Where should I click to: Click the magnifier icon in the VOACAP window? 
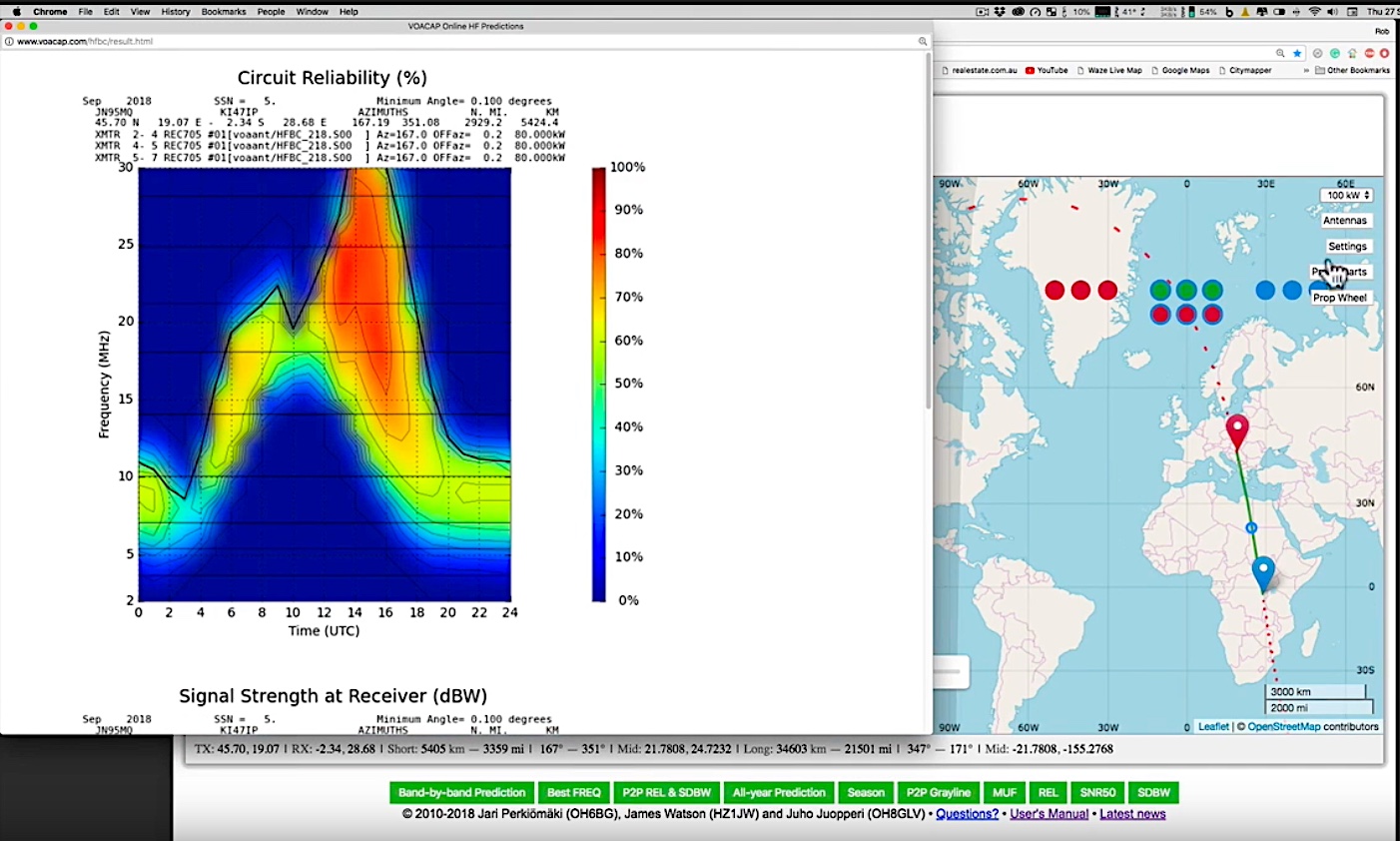tap(923, 42)
